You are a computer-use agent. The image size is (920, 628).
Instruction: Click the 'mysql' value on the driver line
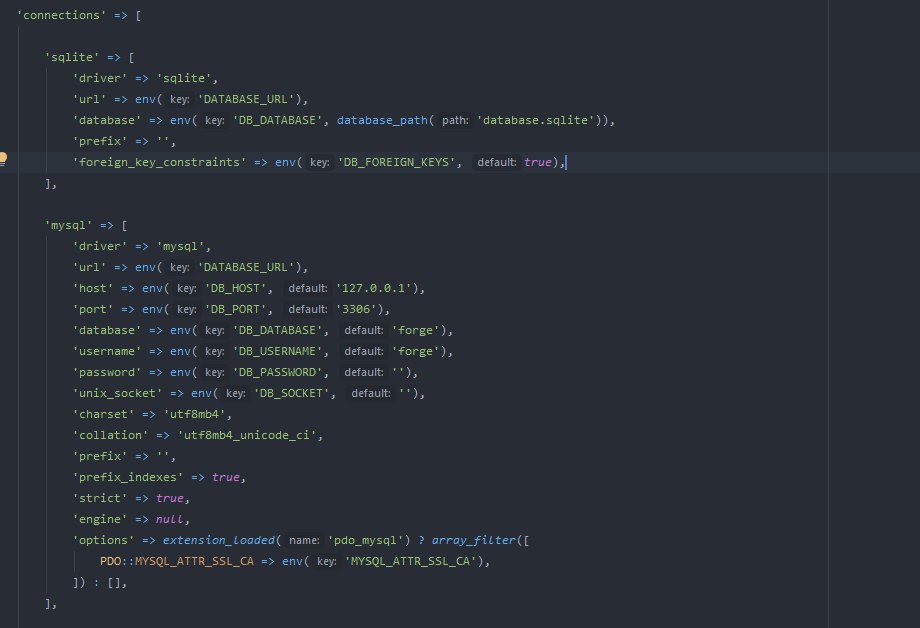tap(180, 247)
